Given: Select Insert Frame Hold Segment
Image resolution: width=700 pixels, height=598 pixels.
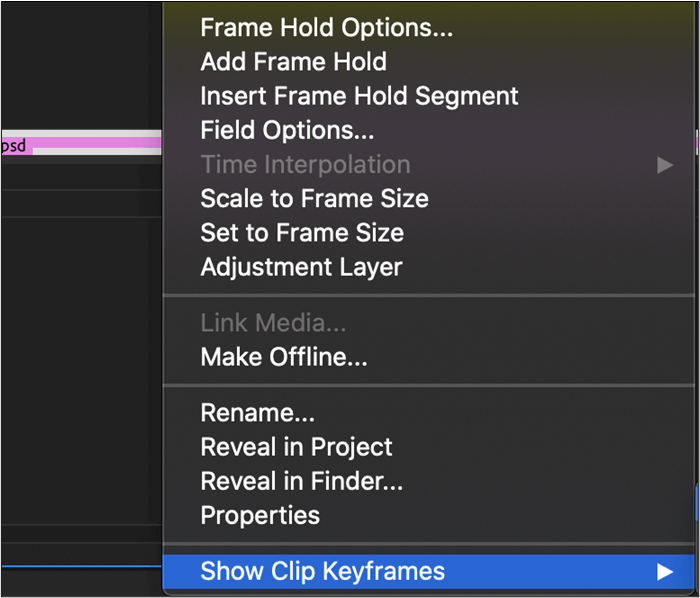Looking at the screenshot, I should pos(359,96).
